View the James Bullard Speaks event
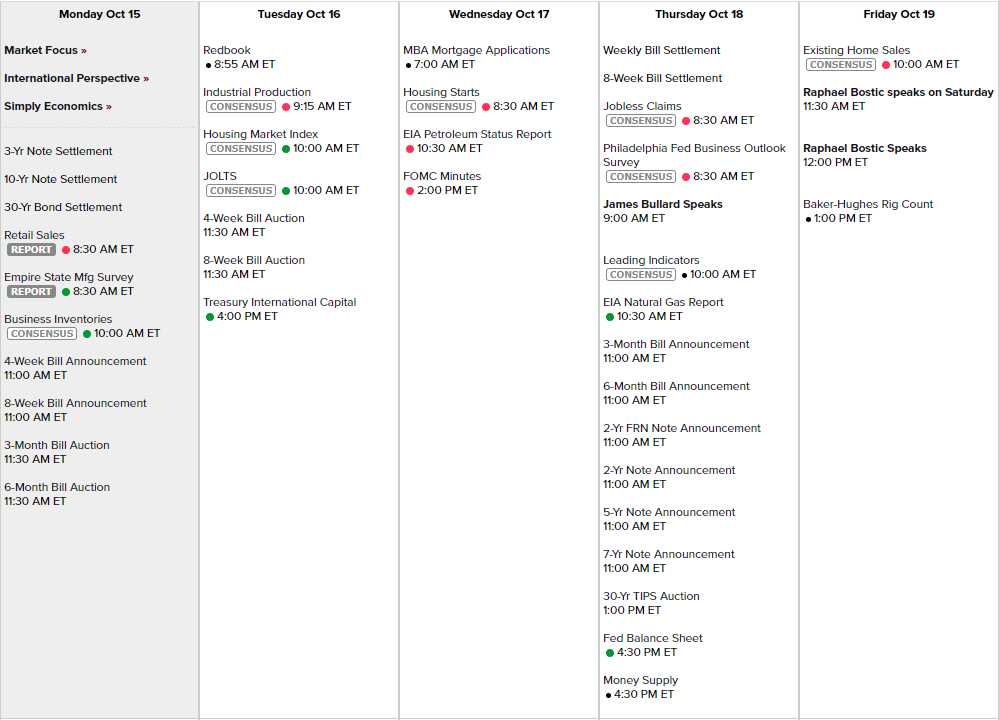The height and width of the screenshot is (720, 999). (x=662, y=204)
